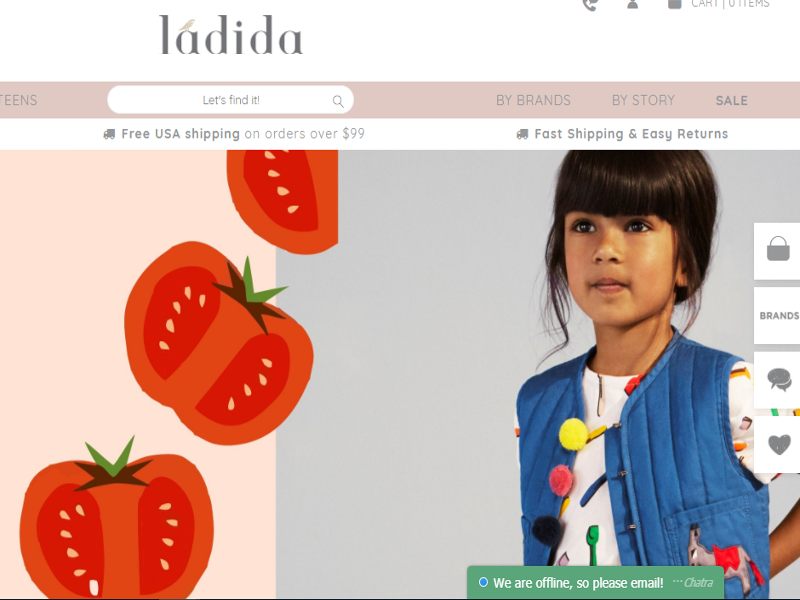Open the BRANDS side tab

pyautogui.click(x=778, y=315)
